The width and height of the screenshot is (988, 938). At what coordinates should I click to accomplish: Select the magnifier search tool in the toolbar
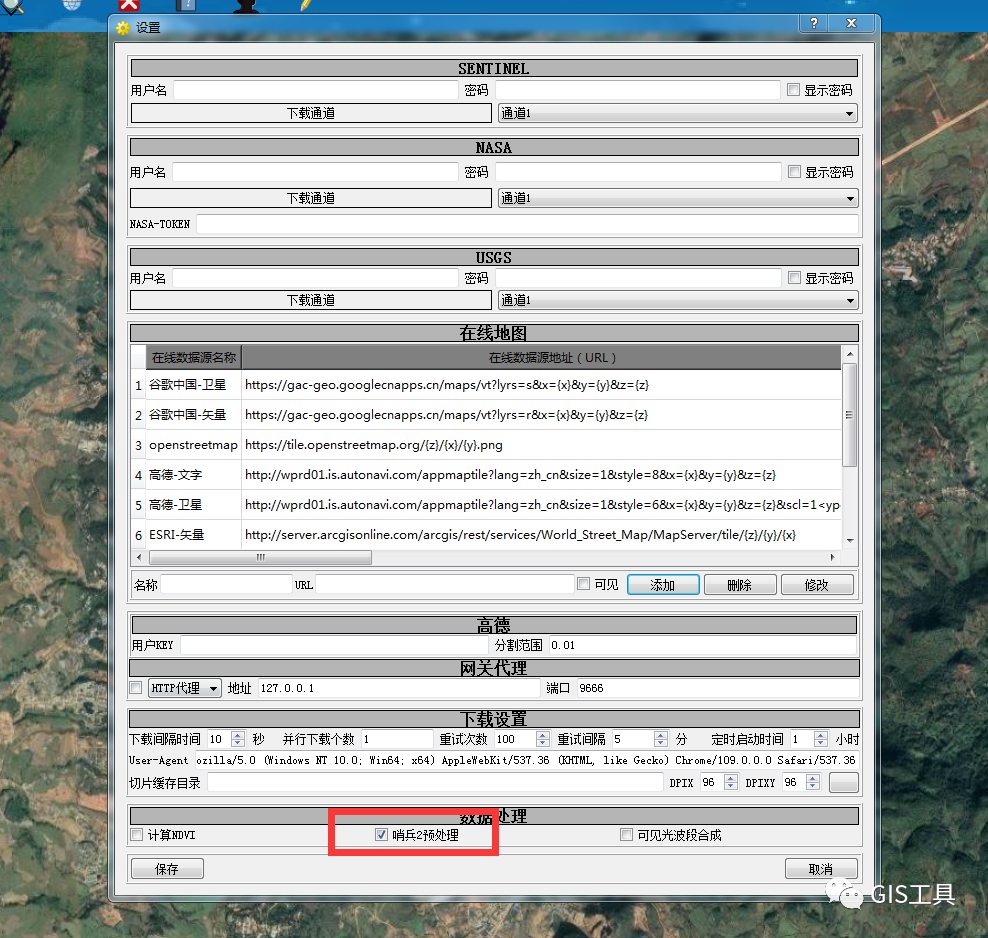10,6
